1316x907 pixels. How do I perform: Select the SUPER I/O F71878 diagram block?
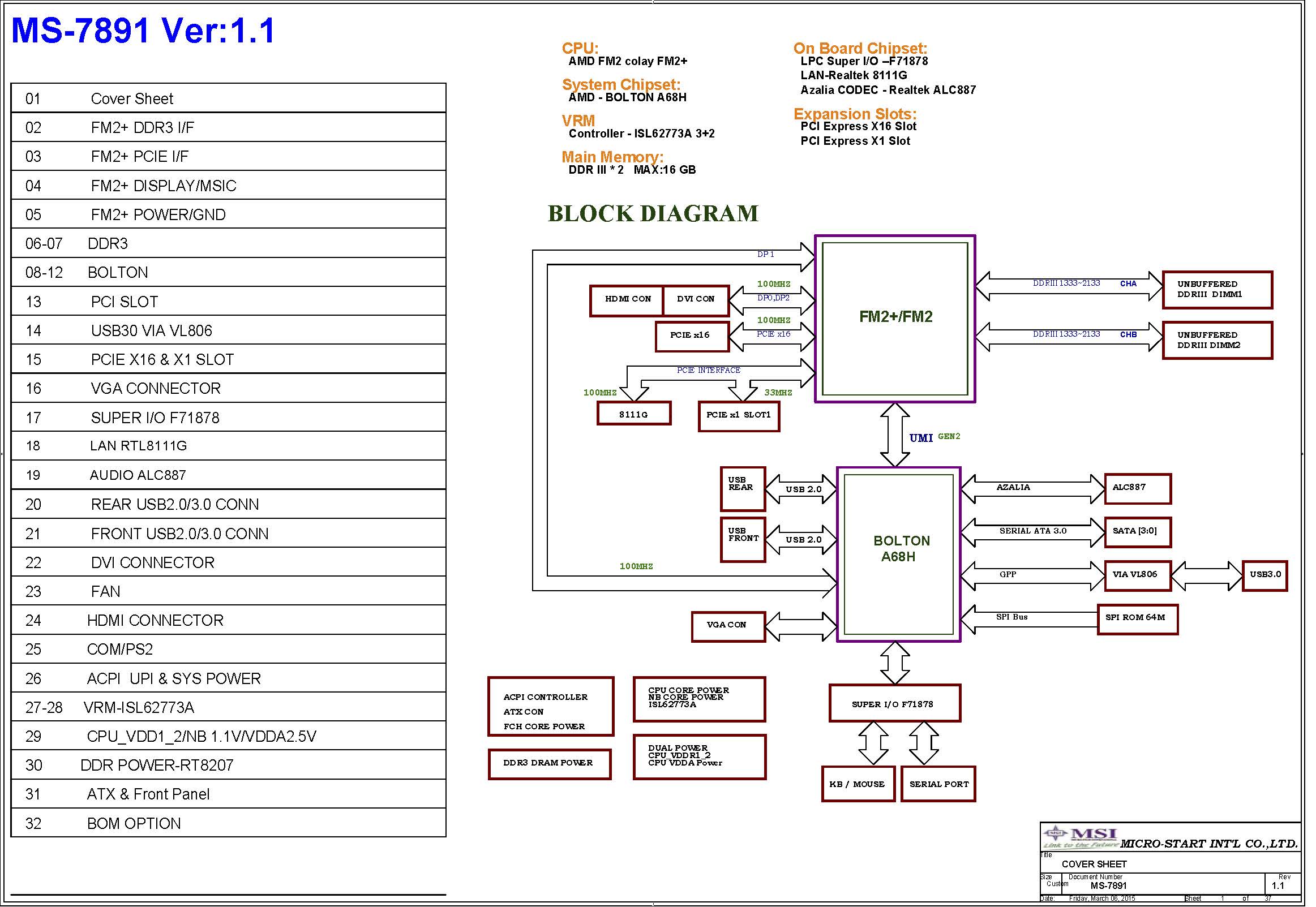pyautogui.click(x=895, y=703)
